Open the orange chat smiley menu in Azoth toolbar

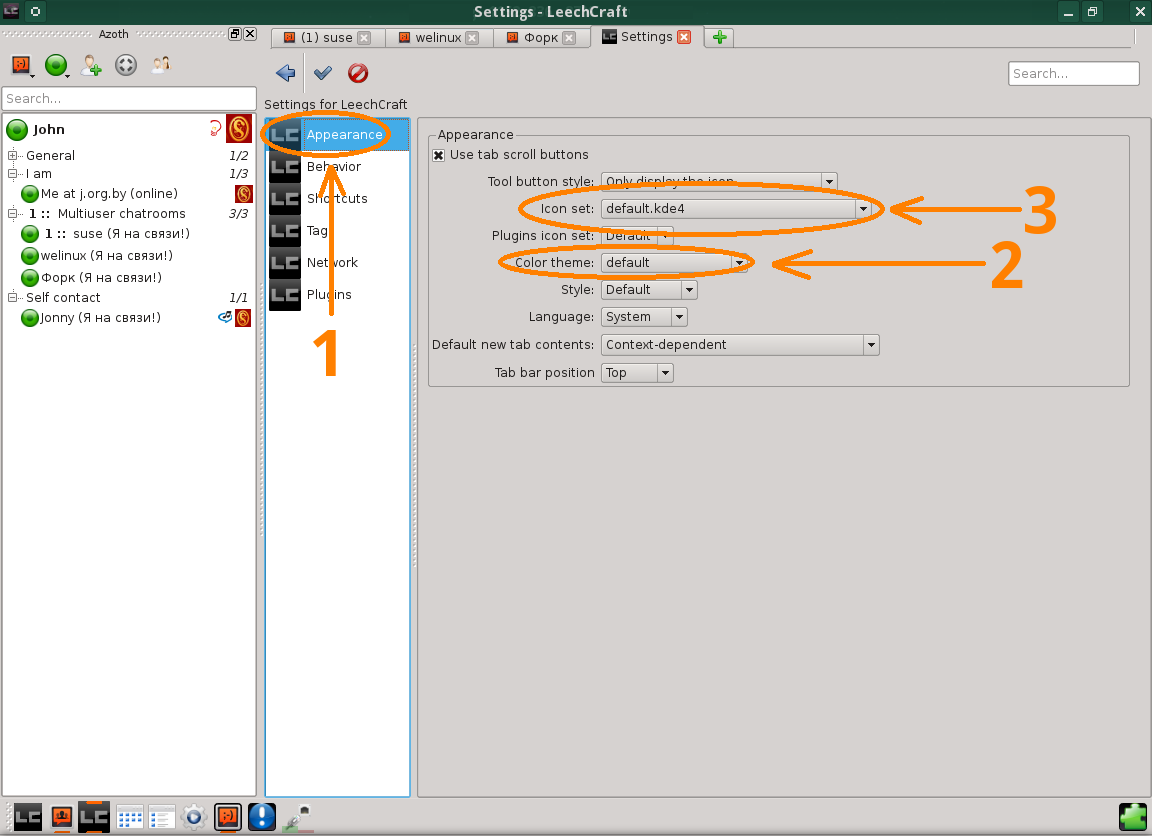tap(22, 65)
